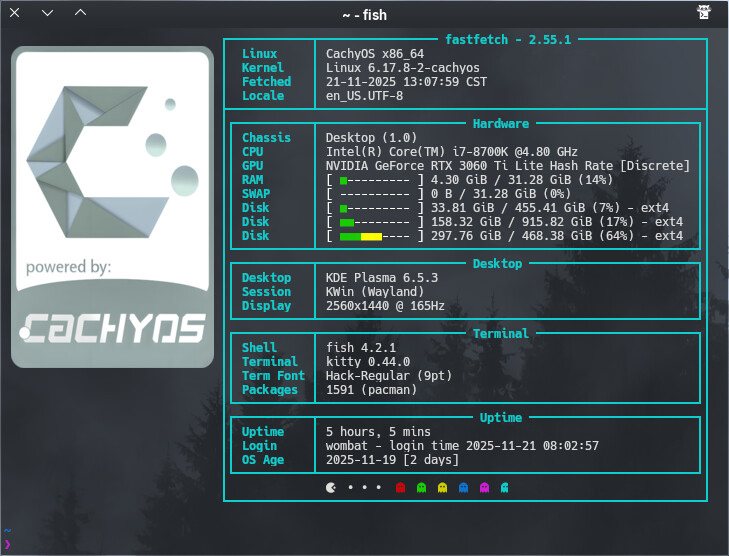This screenshot has height=556, width=729.
Task: Click the kitty cat icon in title bar
Action: [x=705, y=13]
